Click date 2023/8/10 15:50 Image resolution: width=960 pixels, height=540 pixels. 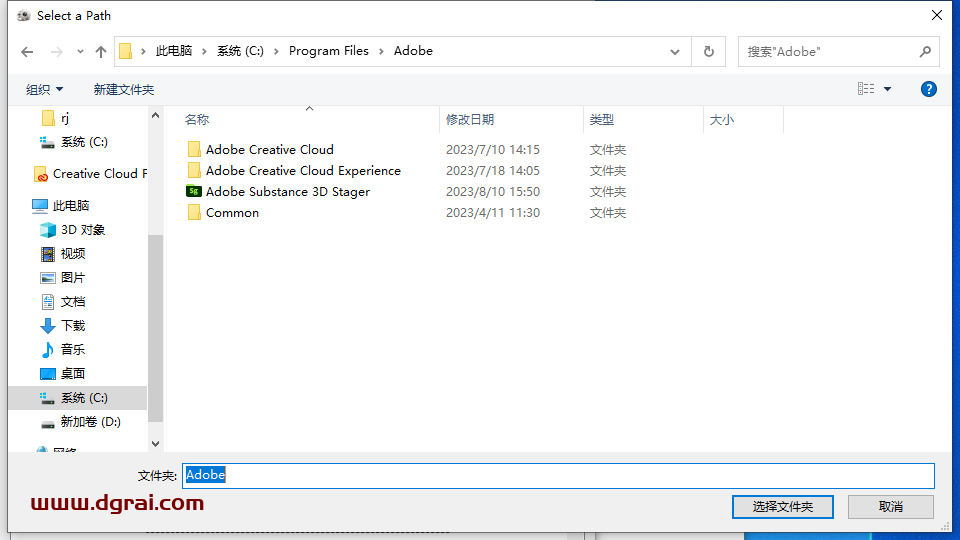click(x=493, y=192)
